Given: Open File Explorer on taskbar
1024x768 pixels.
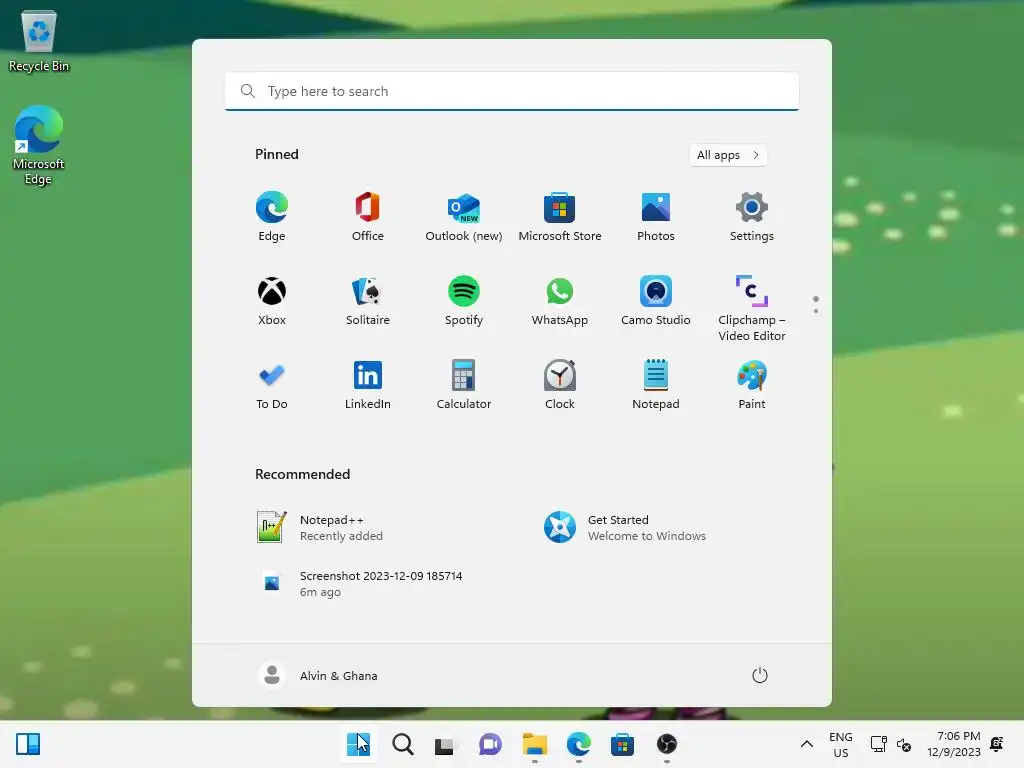Looking at the screenshot, I should (x=534, y=744).
